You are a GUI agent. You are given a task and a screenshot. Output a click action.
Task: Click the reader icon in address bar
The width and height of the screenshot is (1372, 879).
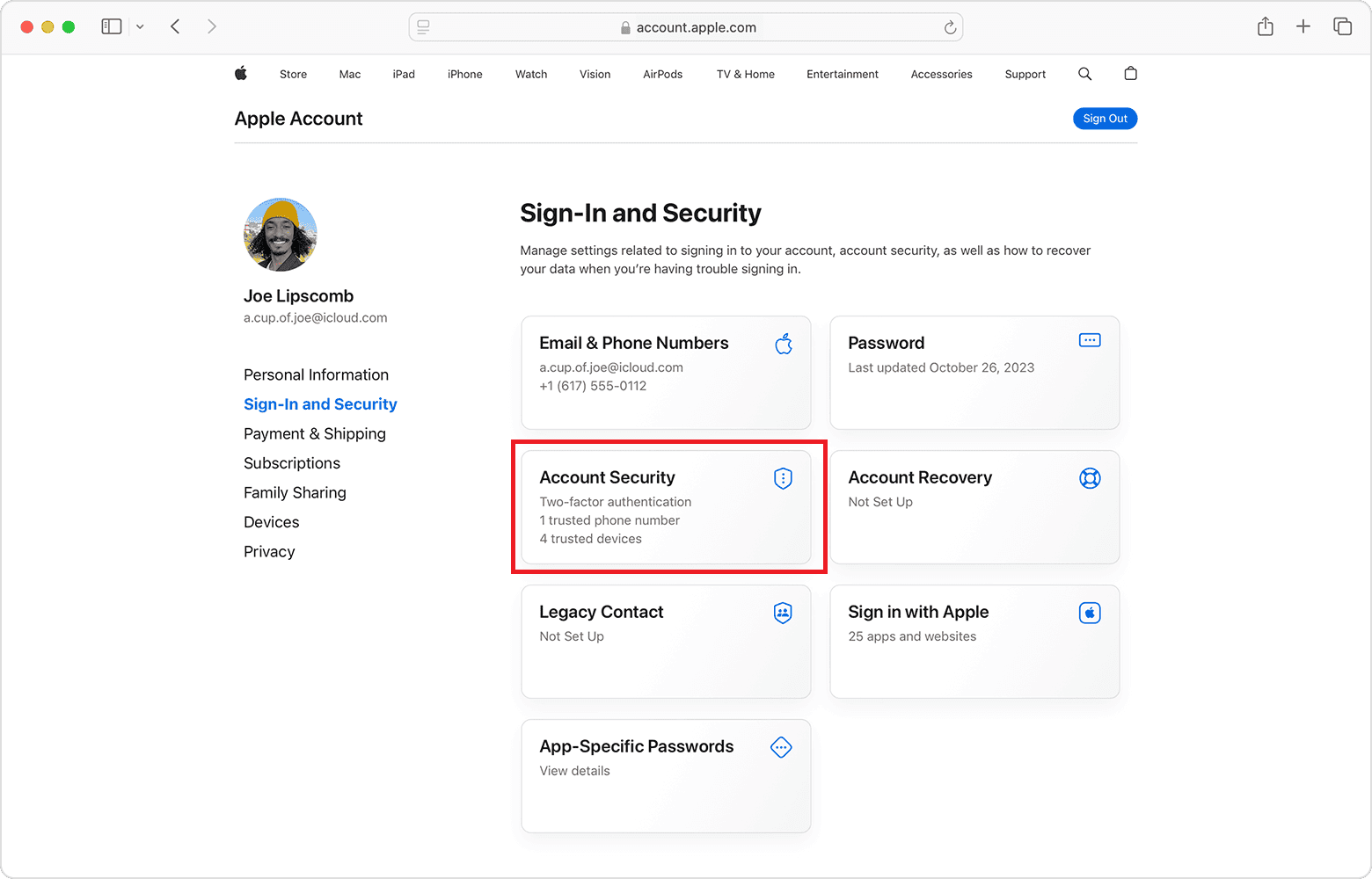[423, 27]
